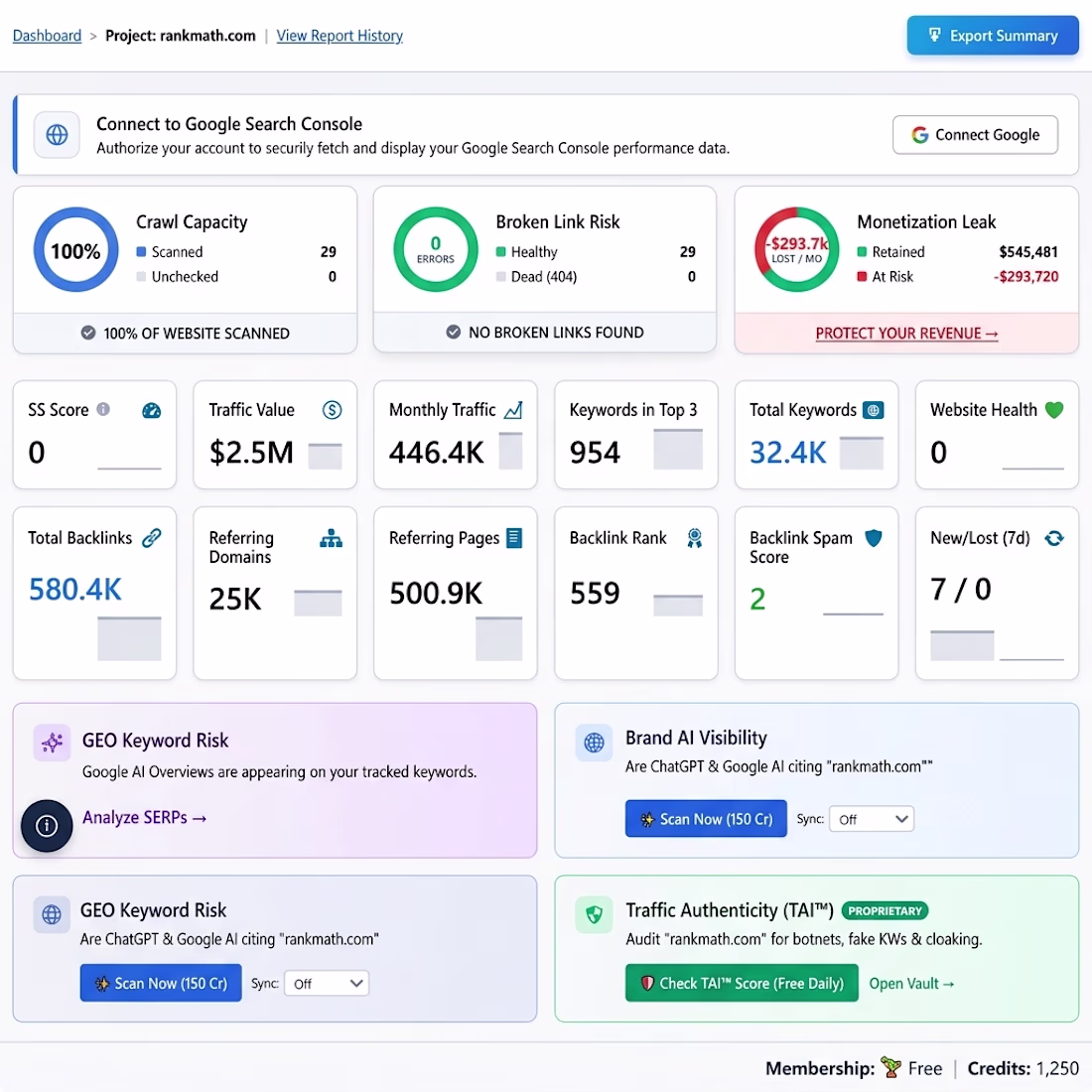1092x1092 pixels.
Task: Follow the Protect Your Revenue link
Action: pyautogui.click(x=906, y=334)
